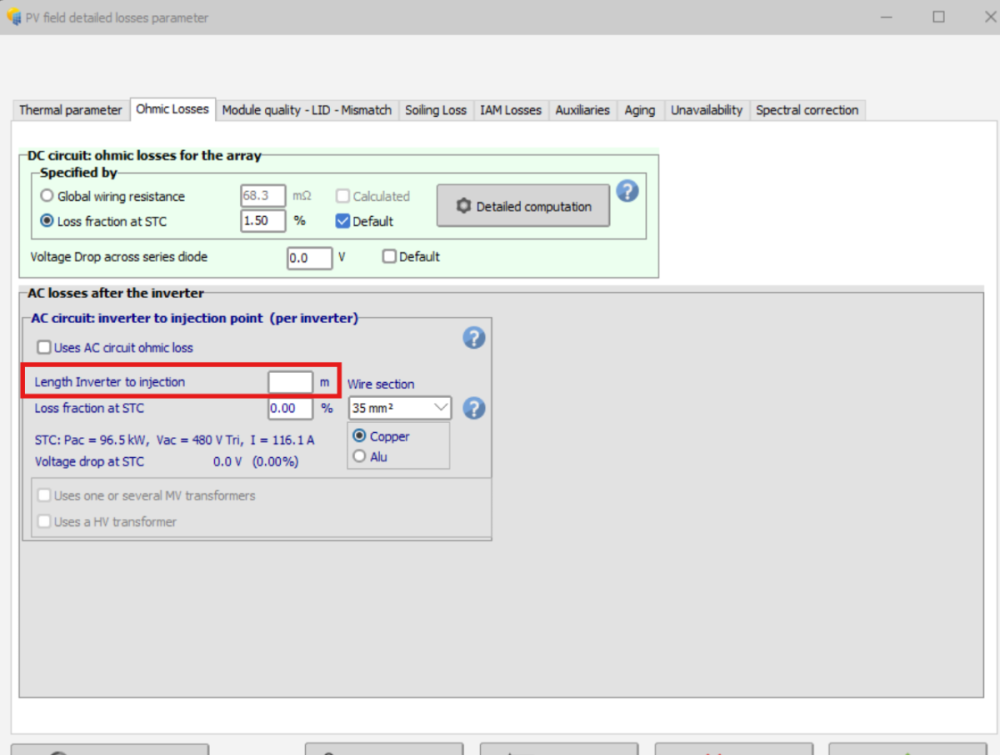Check Default for voltage drop across diode
Viewport: 1000px width, 755px height.
click(x=390, y=257)
